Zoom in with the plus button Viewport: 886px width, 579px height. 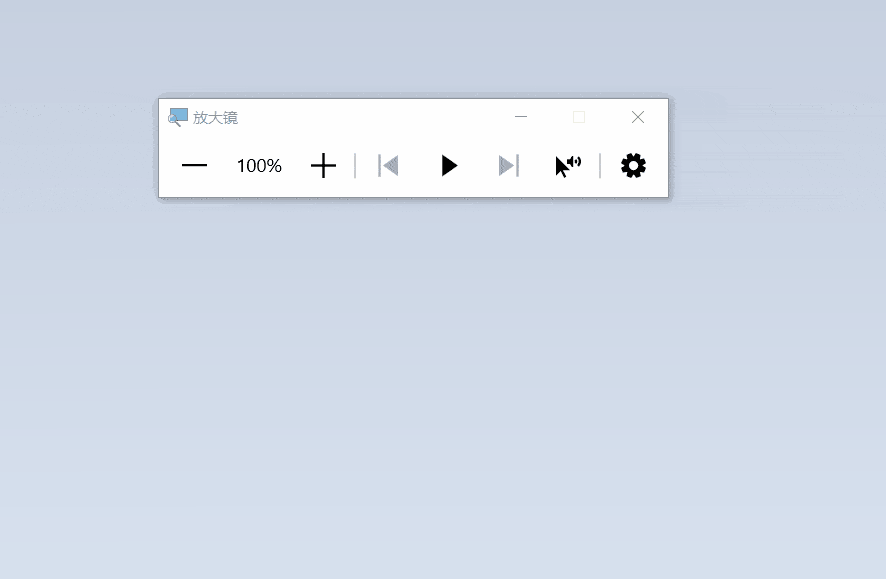coord(323,166)
